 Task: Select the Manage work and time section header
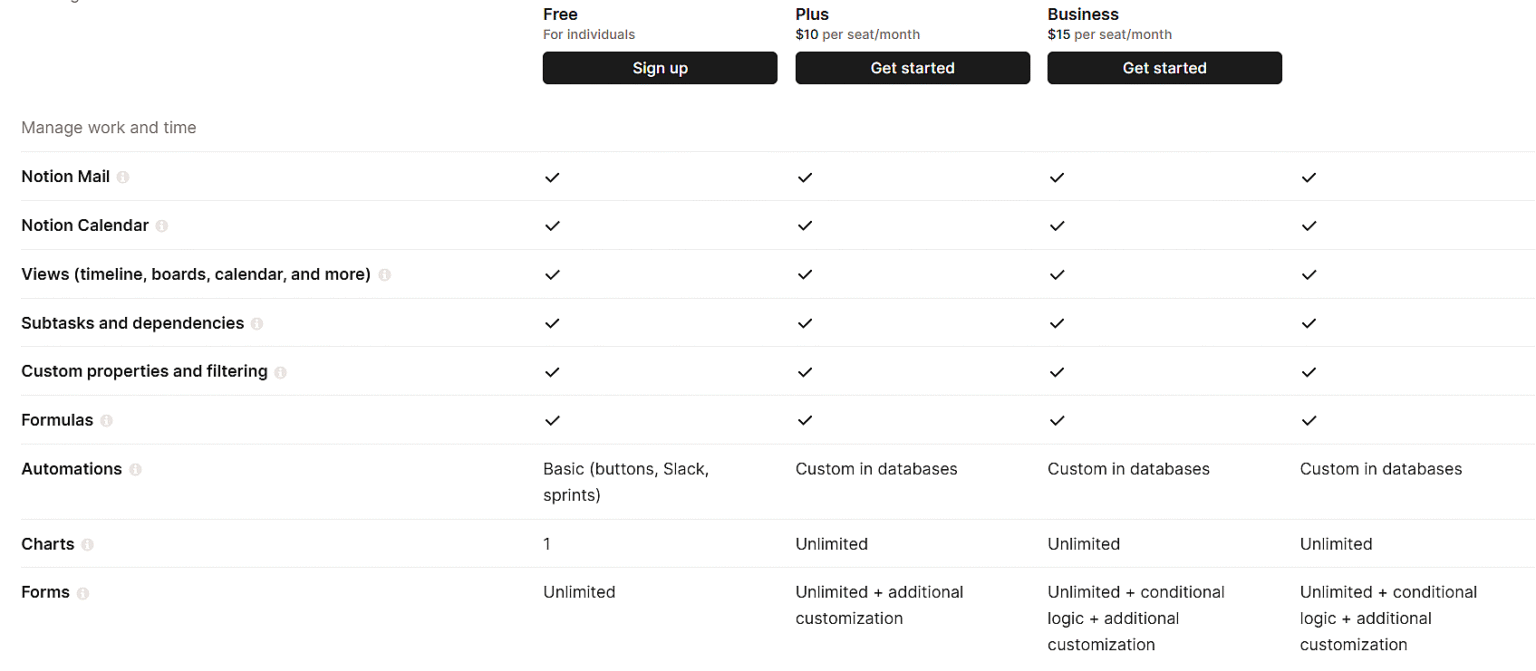[x=108, y=128]
